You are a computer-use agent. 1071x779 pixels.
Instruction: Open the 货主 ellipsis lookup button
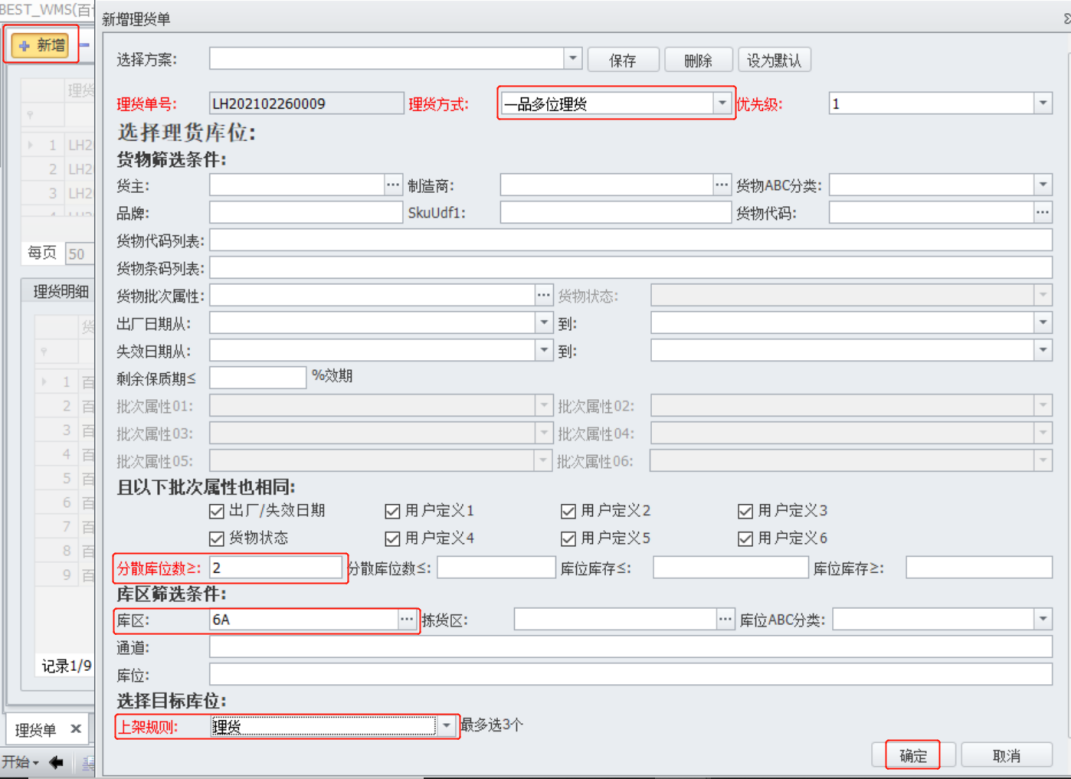pyautogui.click(x=392, y=185)
